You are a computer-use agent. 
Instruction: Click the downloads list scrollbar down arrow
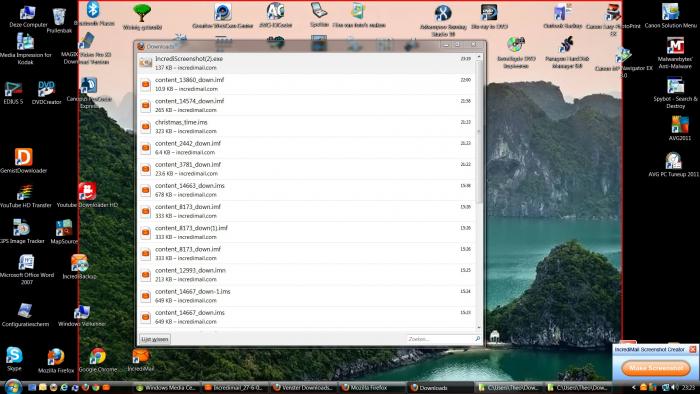point(479,328)
